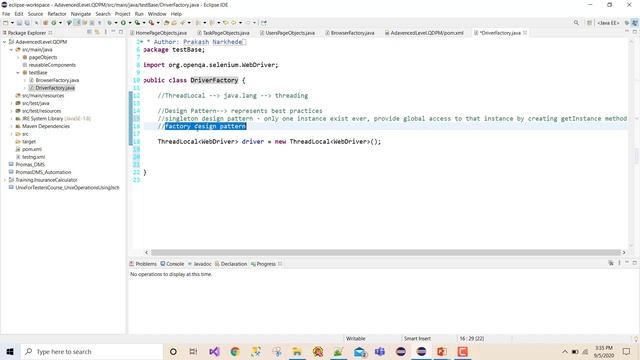640x360 pixels.
Task: Click the New file toolbar icon
Action: click(6, 23)
